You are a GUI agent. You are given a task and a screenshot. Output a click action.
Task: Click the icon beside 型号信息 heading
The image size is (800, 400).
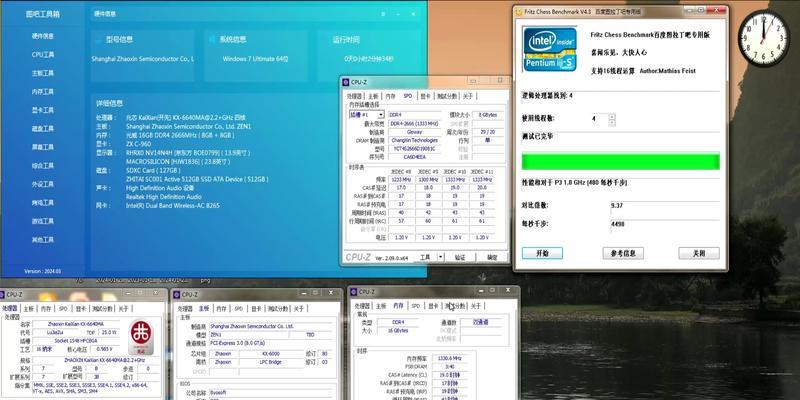tap(99, 39)
